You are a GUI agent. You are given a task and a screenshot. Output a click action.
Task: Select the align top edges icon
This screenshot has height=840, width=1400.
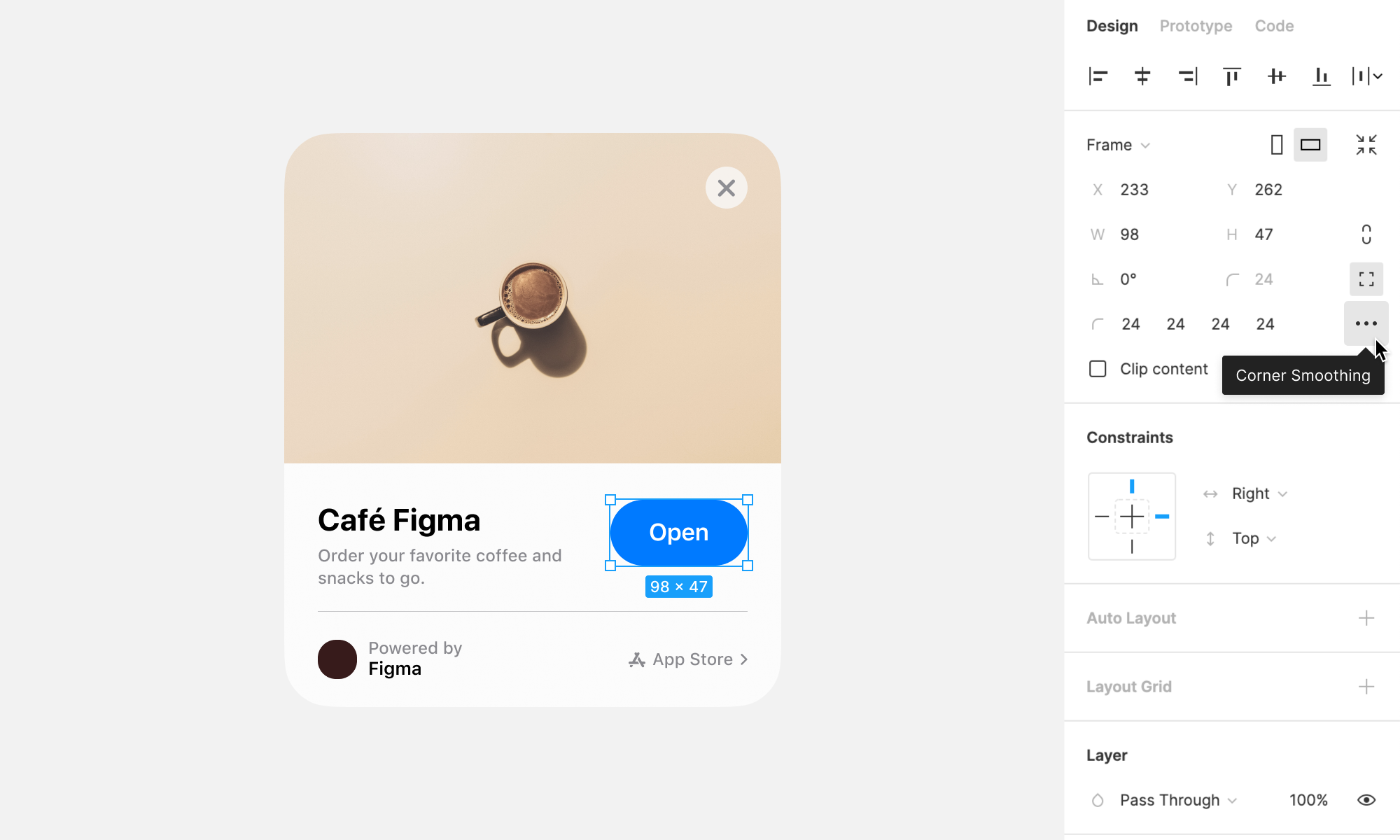pos(1232,77)
